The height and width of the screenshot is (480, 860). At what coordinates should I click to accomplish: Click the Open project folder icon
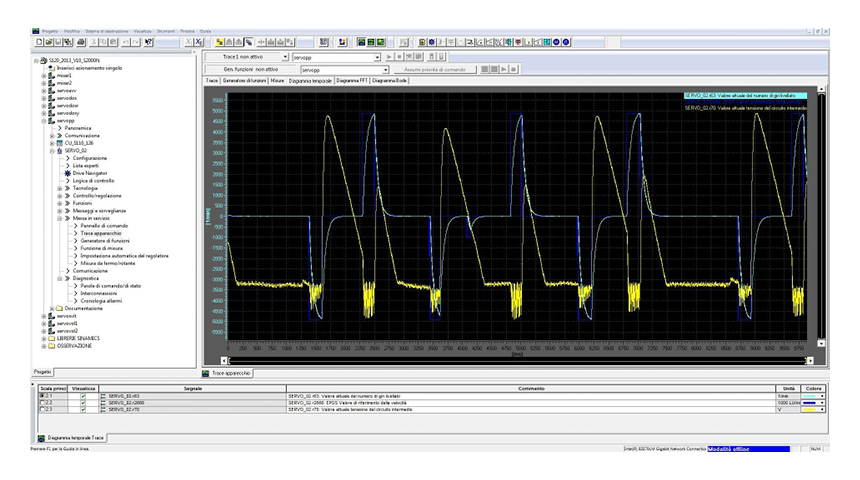49,42
